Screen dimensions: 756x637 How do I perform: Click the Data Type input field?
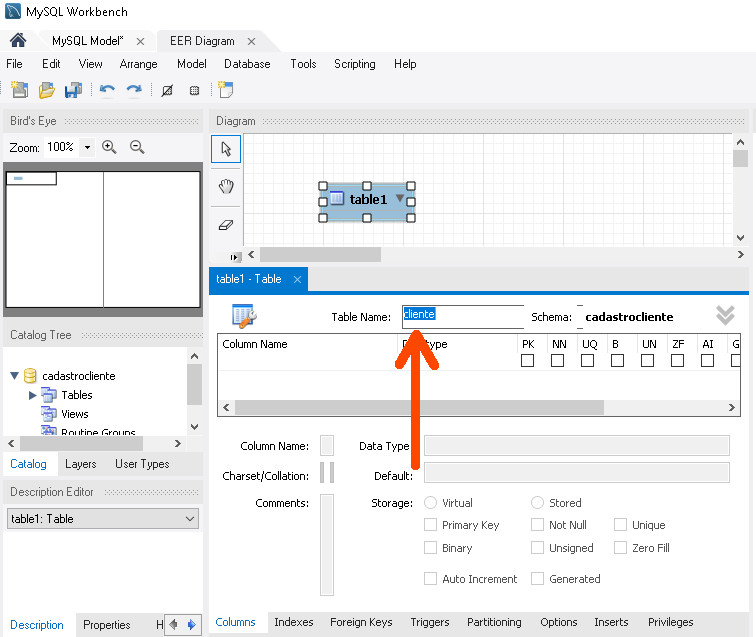click(576, 446)
